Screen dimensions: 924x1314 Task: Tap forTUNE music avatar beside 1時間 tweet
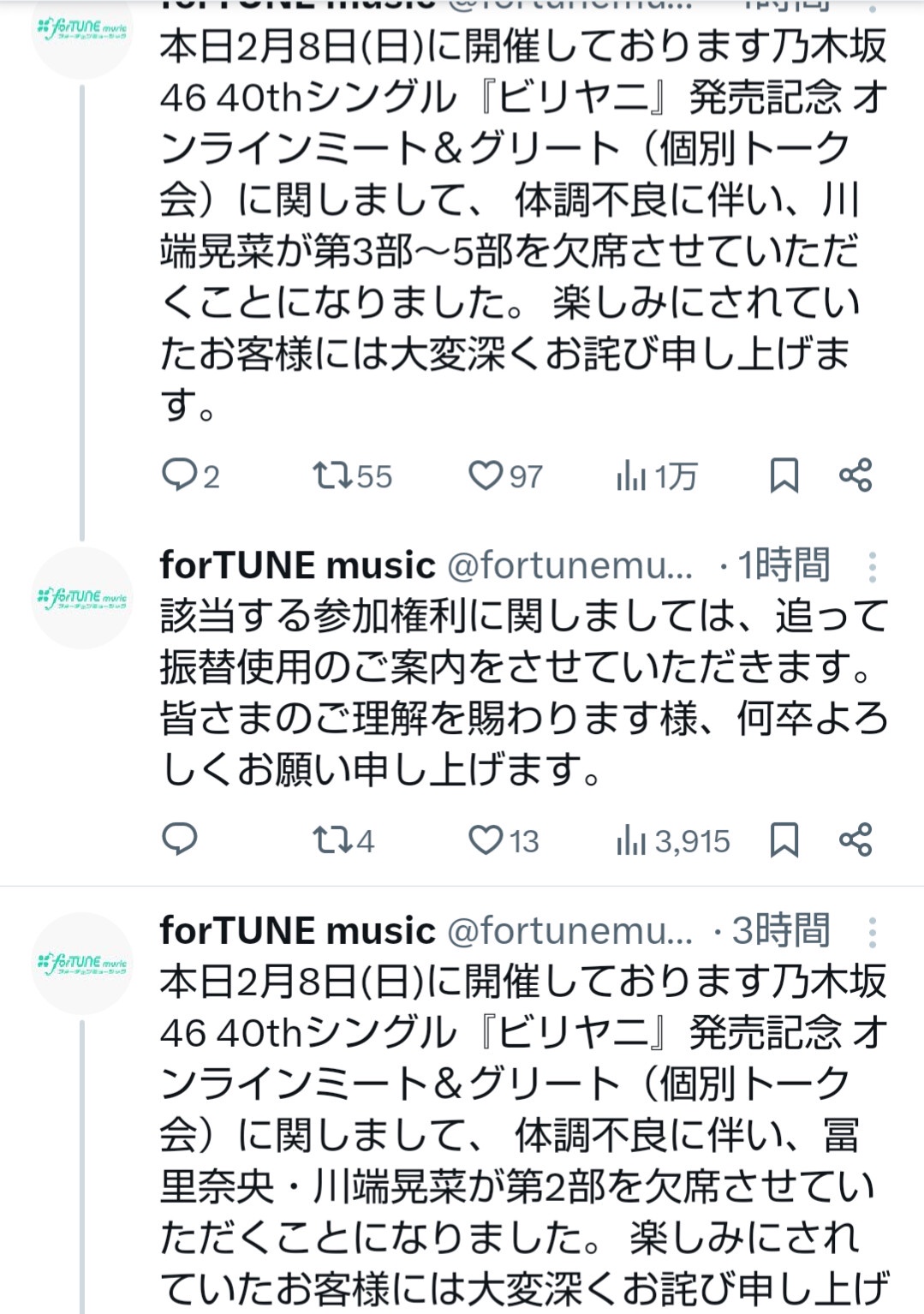pos(82,597)
